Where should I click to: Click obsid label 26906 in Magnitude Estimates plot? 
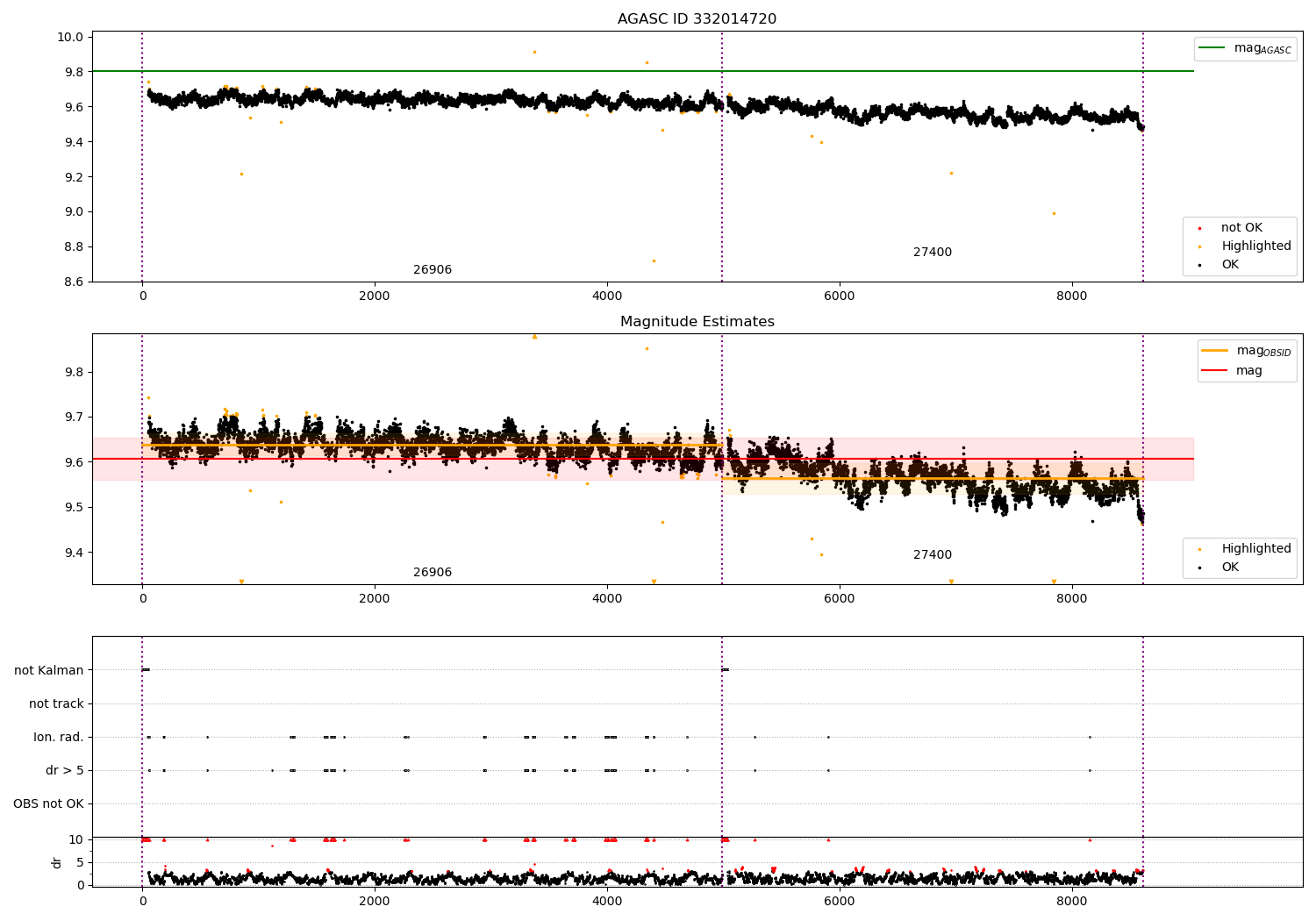433,573
